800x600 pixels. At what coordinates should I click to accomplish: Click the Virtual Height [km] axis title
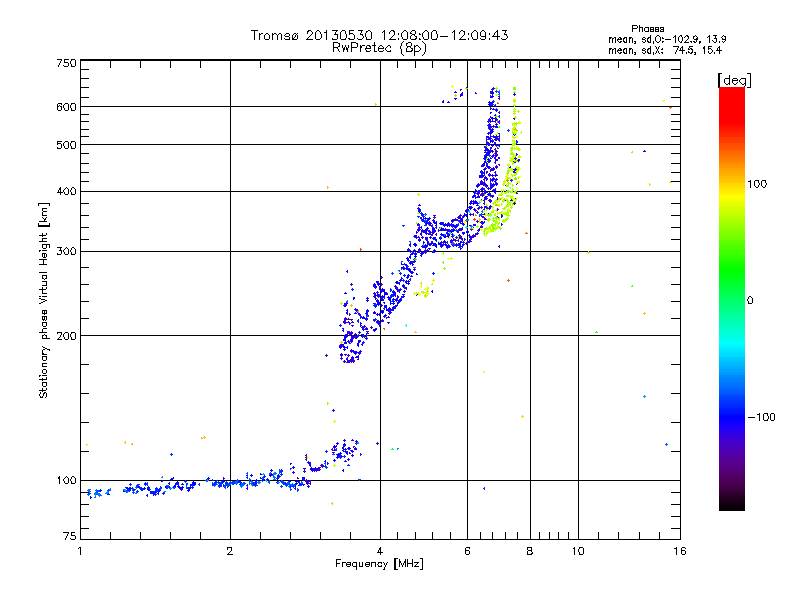[44, 300]
